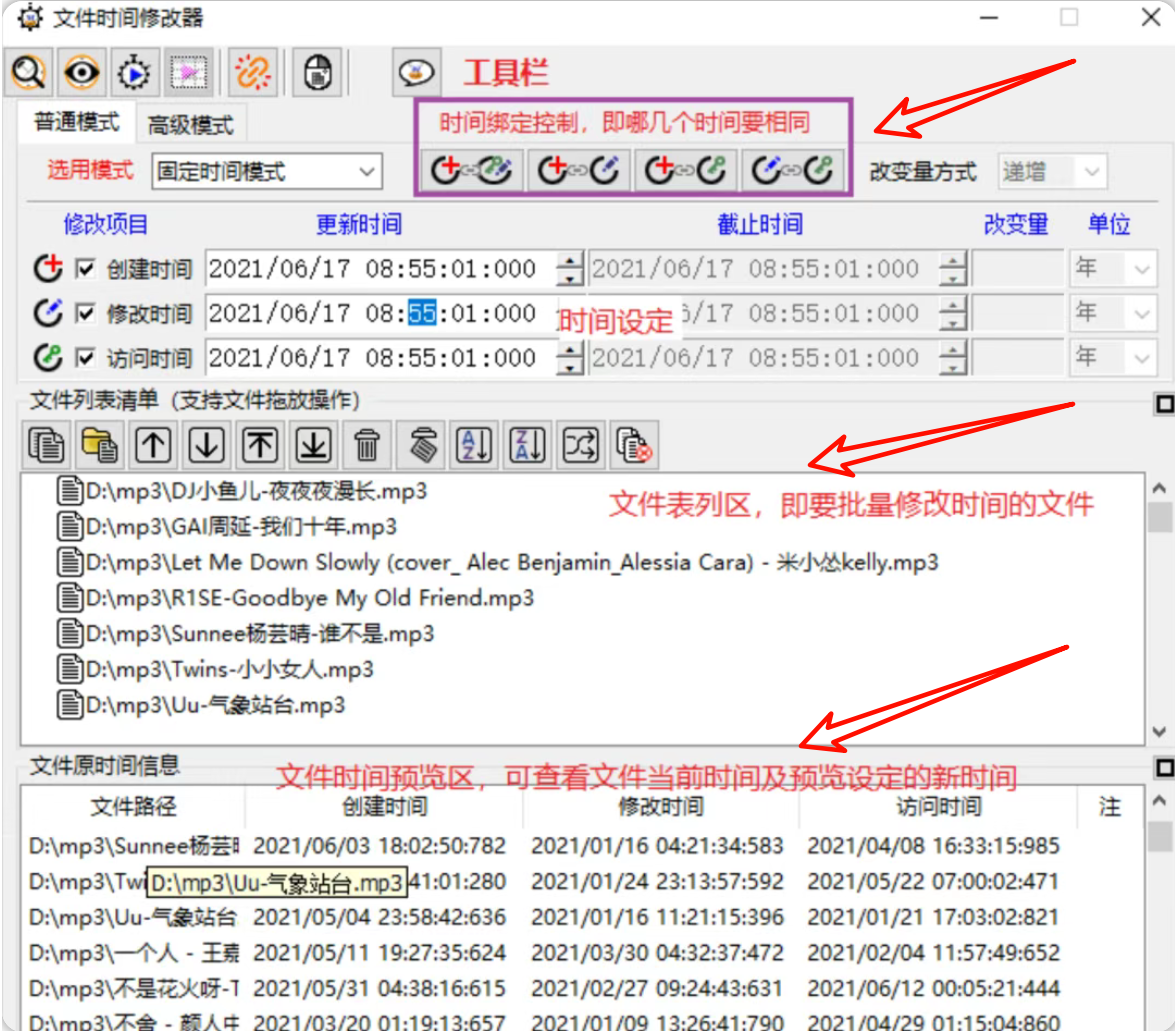The width and height of the screenshot is (1175, 1031).
Task: Select file R1SE-Goodbye My Old Friend.mp3
Action: click(x=295, y=598)
